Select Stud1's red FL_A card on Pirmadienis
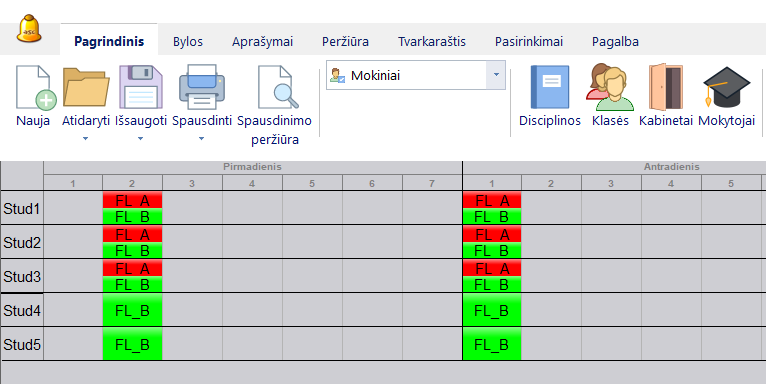766x384 pixels. [x=132, y=200]
